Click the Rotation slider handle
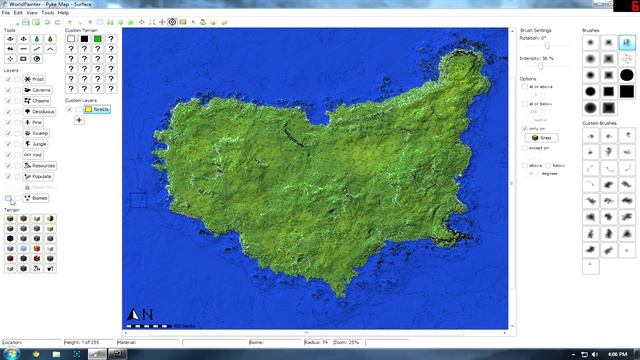Viewport: 640px width, 360px height. pos(547,46)
